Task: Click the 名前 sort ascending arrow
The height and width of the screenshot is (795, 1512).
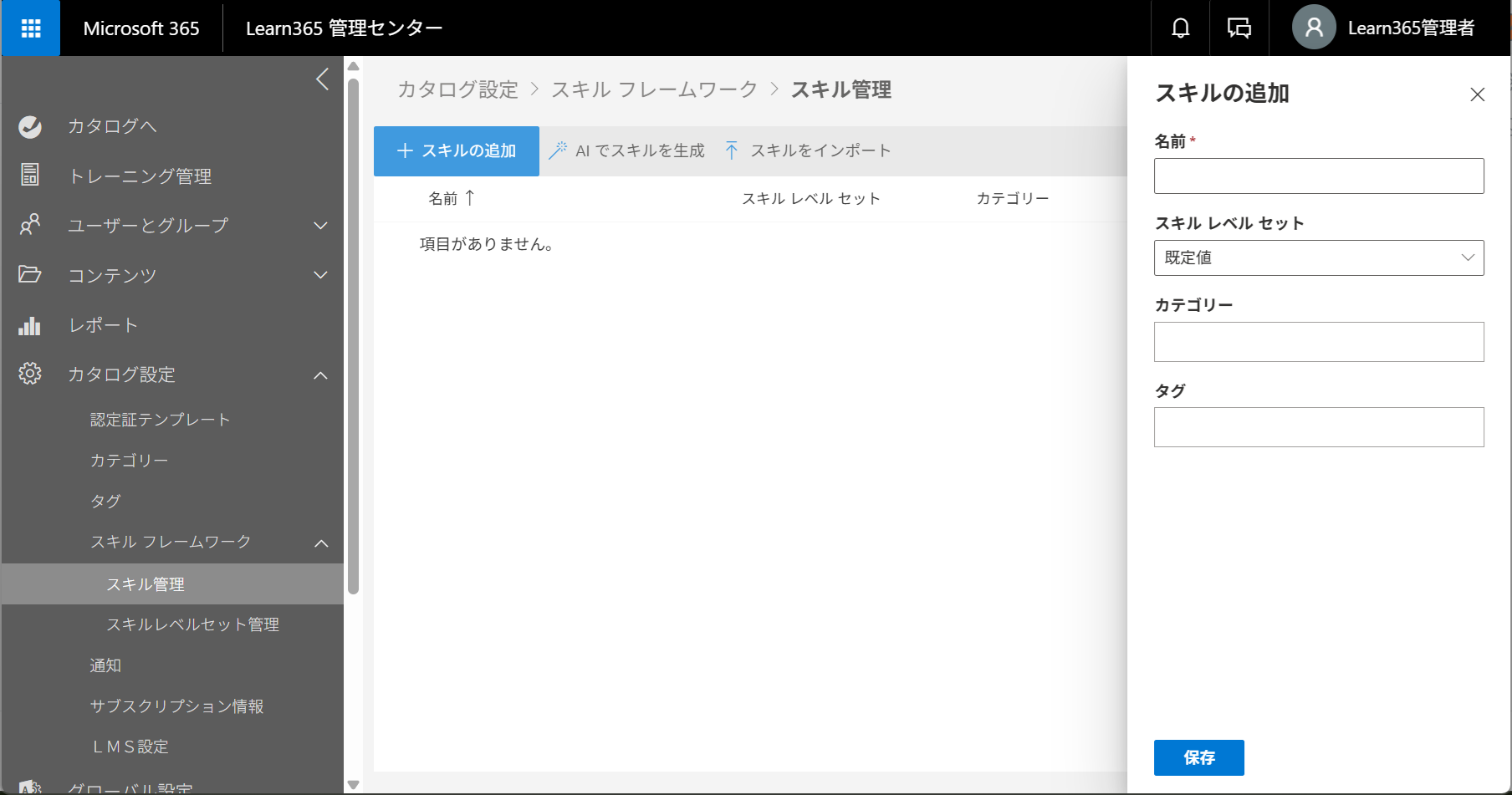Action: [x=470, y=198]
